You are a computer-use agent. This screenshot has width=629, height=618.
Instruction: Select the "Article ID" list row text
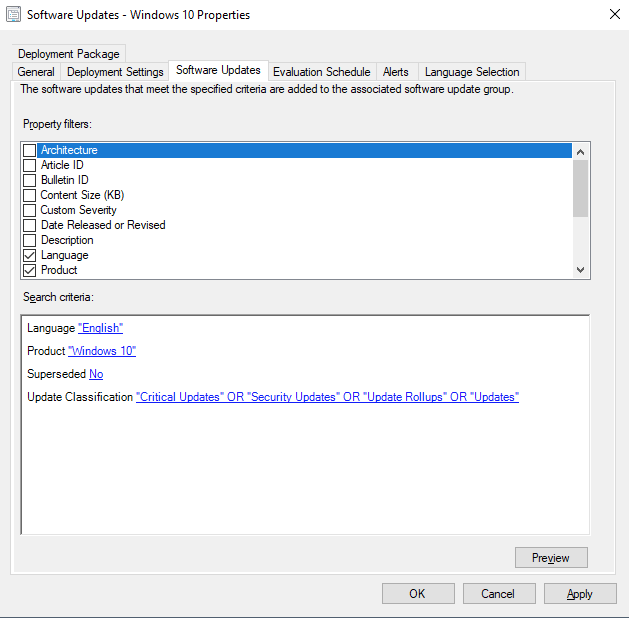coord(62,165)
